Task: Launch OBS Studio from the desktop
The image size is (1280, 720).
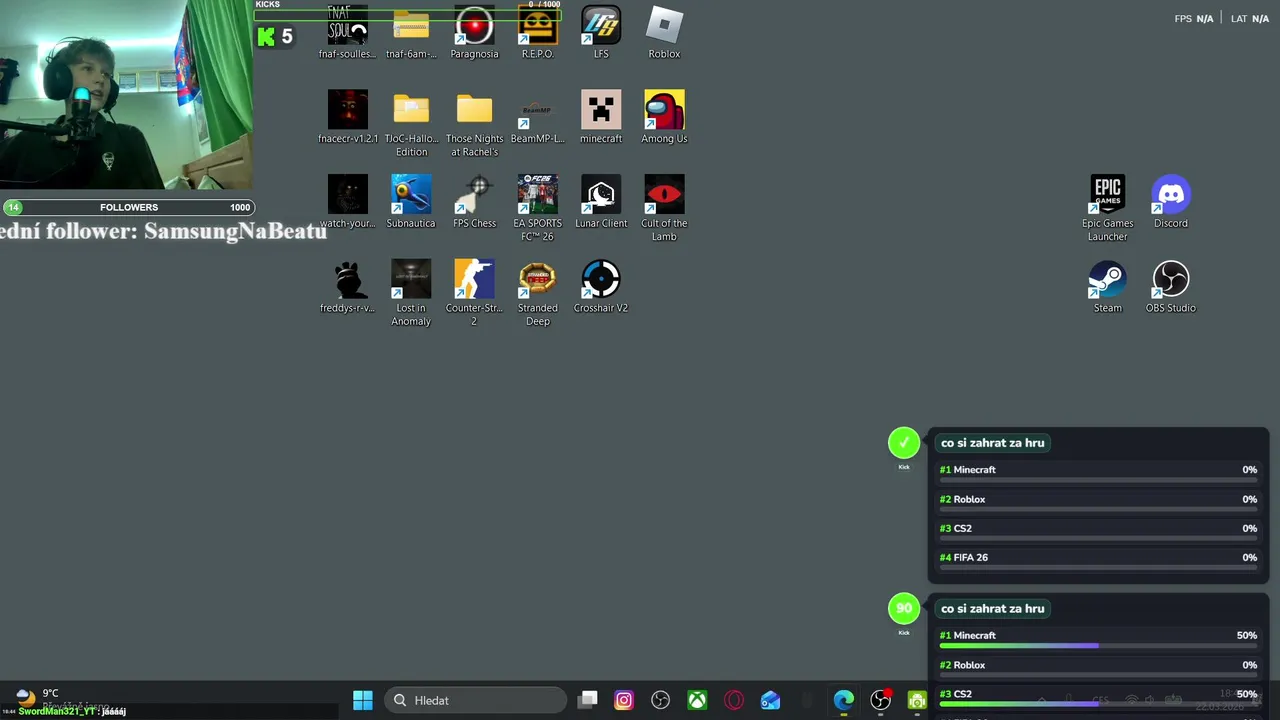Action: click(1170, 287)
